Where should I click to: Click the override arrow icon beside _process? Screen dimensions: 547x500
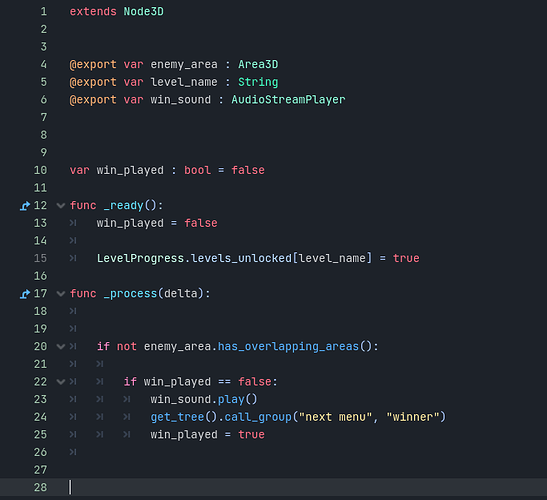(x=25, y=294)
